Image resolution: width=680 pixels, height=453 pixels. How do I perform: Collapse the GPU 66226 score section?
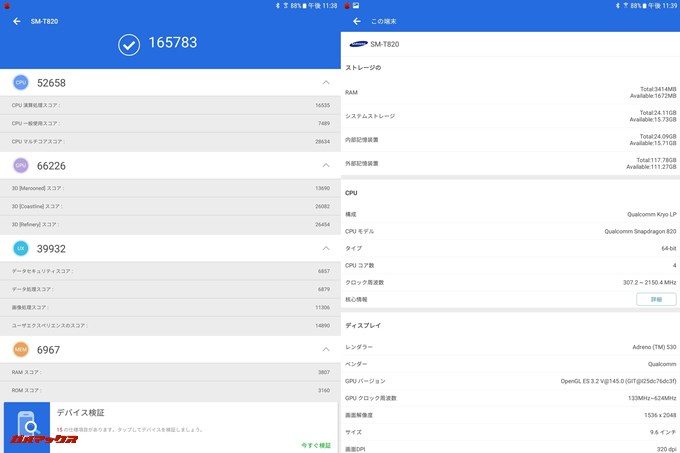click(326, 165)
